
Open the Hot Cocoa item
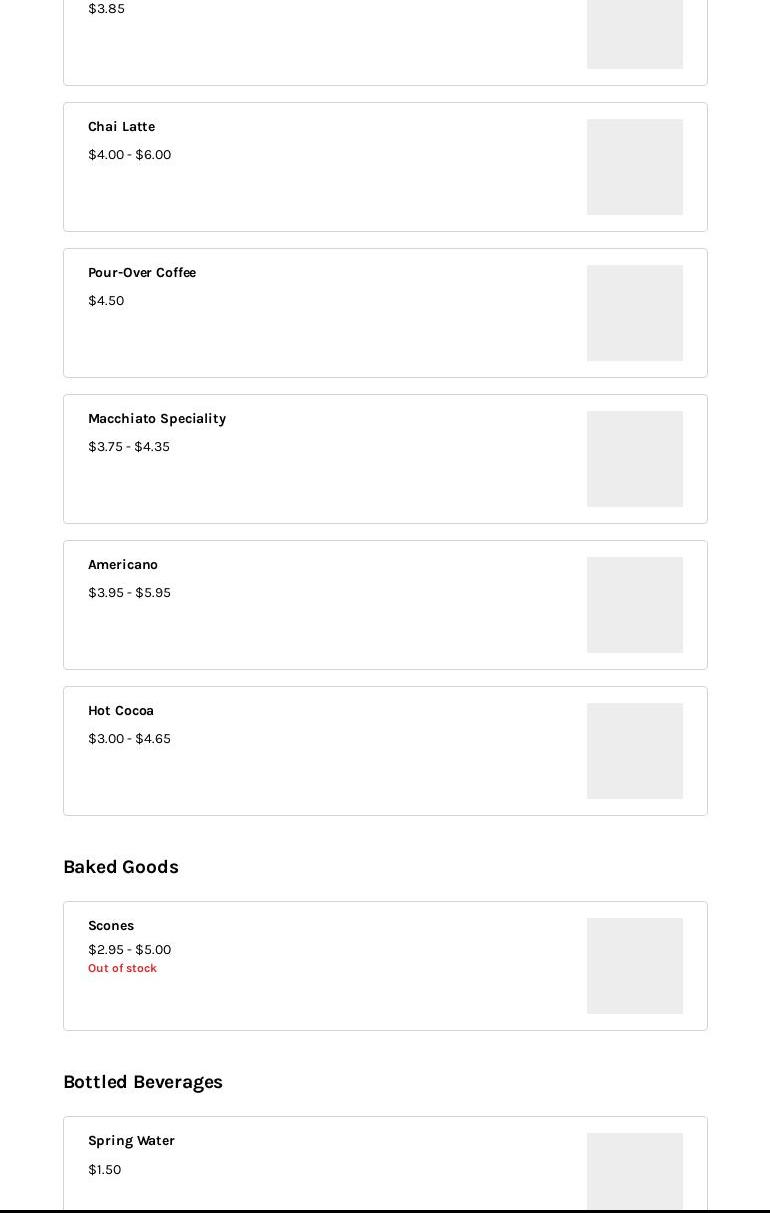(x=385, y=751)
